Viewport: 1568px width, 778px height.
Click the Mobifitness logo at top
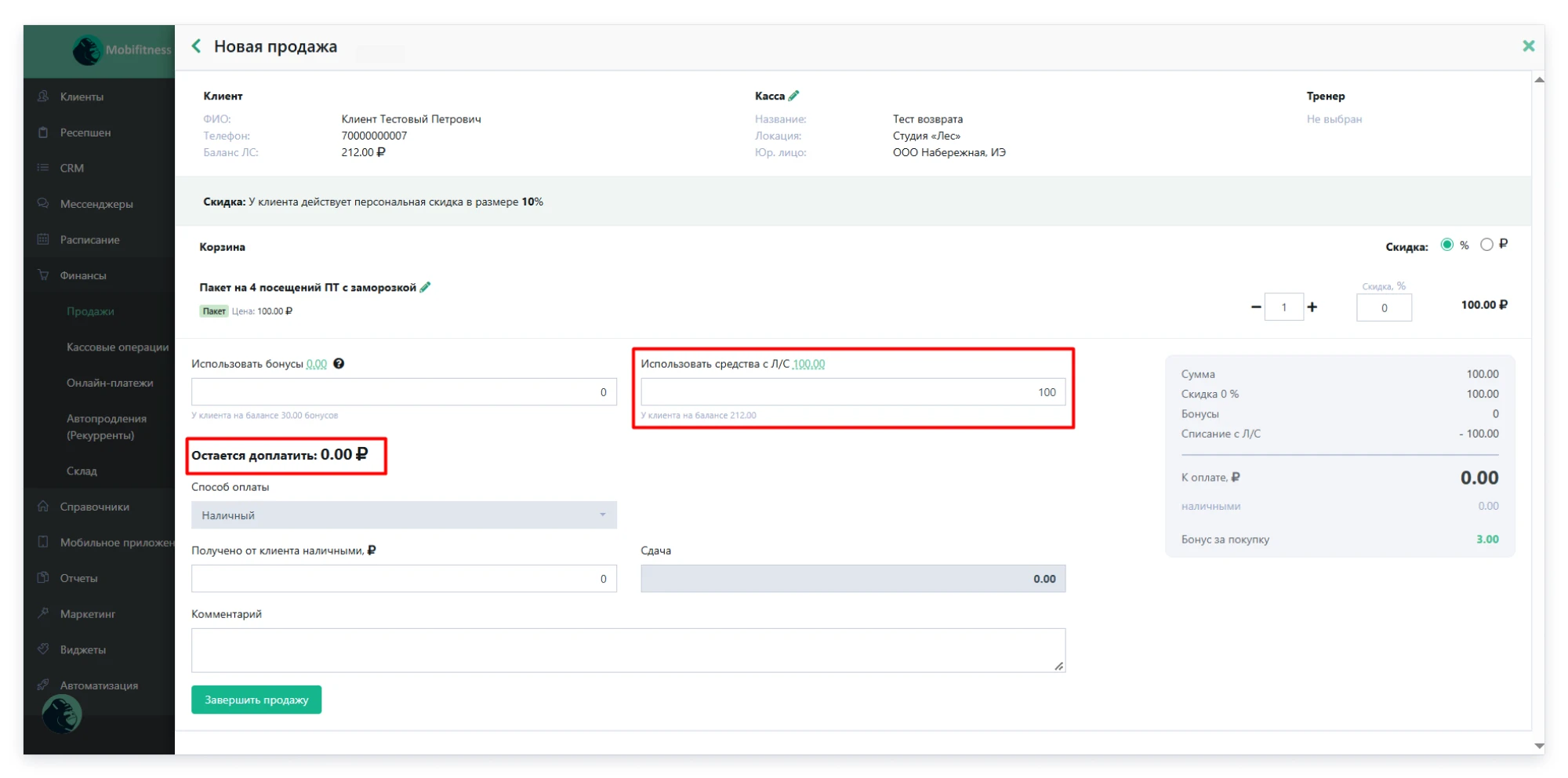coord(122,50)
